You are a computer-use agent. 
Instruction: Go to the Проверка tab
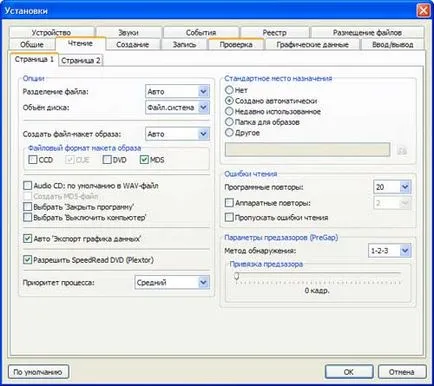click(x=236, y=44)
